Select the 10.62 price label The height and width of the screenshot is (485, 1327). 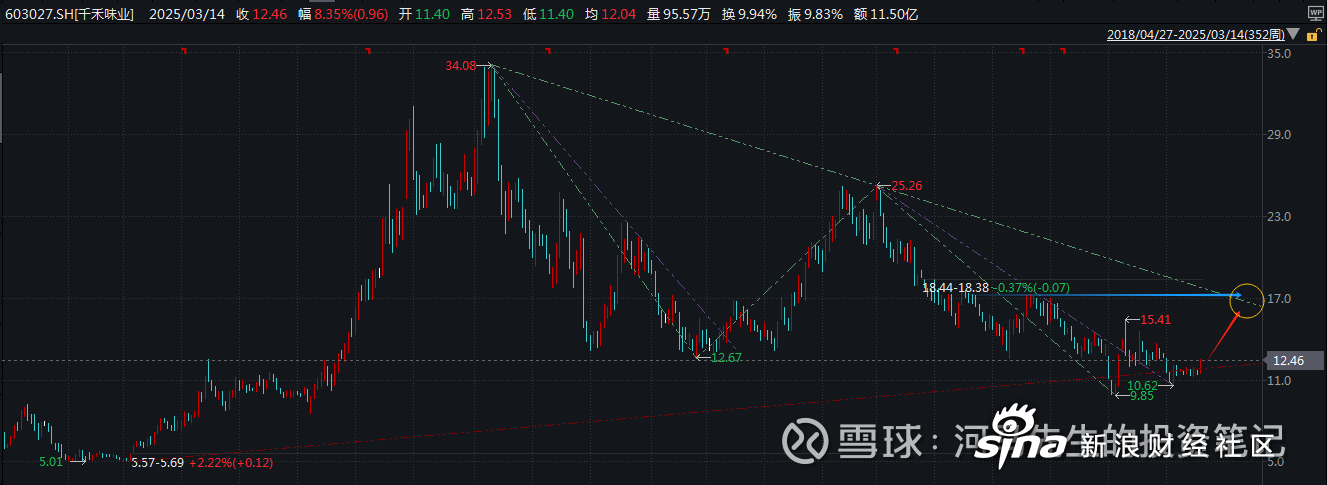pos(1143,385)
